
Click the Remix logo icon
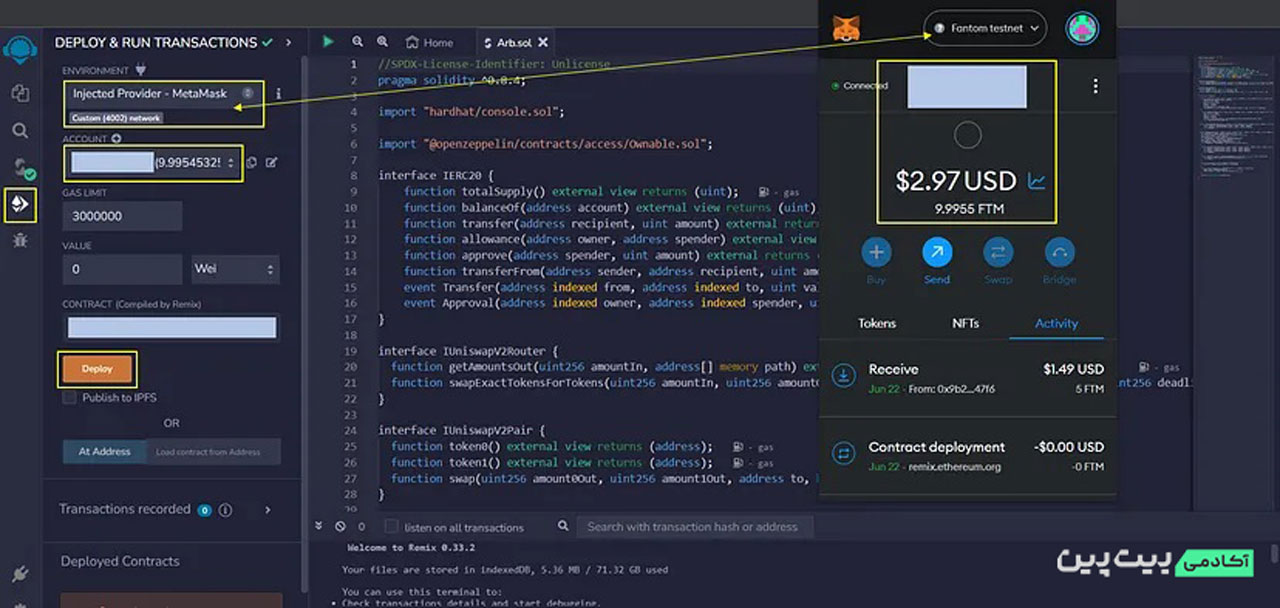(20, 49)
